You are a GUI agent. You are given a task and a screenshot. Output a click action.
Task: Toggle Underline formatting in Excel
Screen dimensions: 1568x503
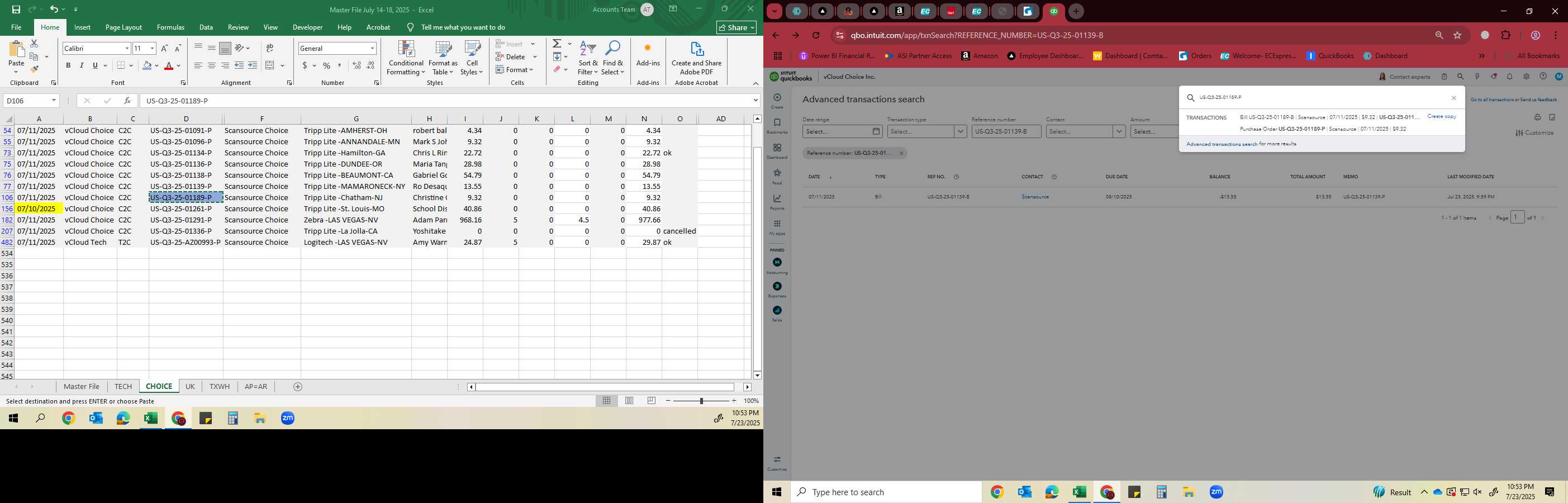coord(95,65)
